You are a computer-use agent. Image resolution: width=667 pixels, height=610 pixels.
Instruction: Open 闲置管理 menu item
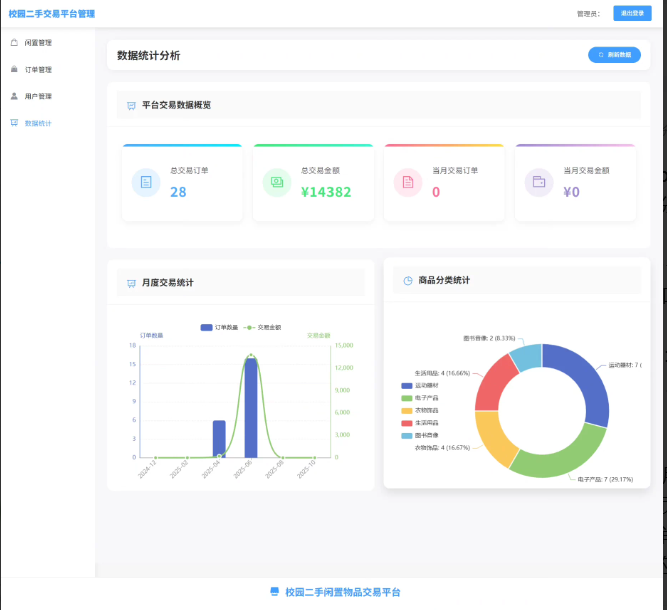(48, 43)
